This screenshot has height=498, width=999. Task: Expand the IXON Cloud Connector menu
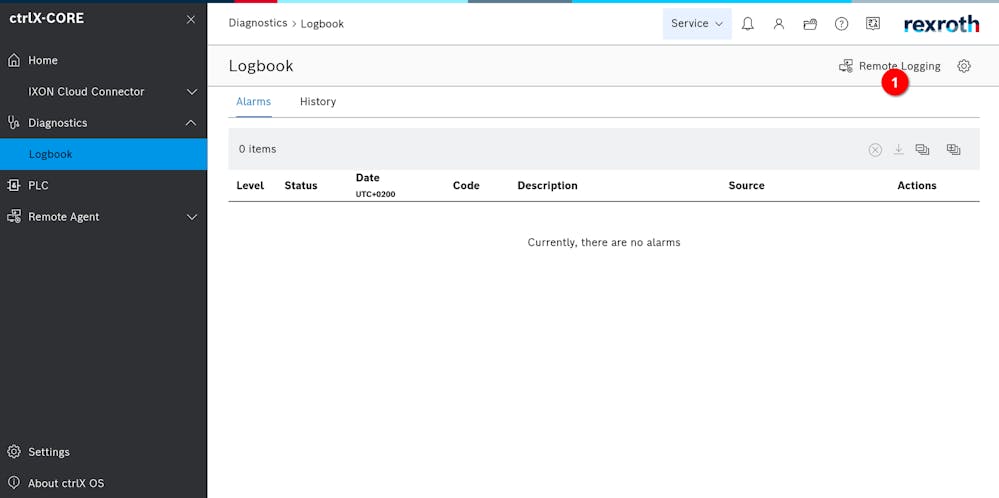click(x=192, y=92)
